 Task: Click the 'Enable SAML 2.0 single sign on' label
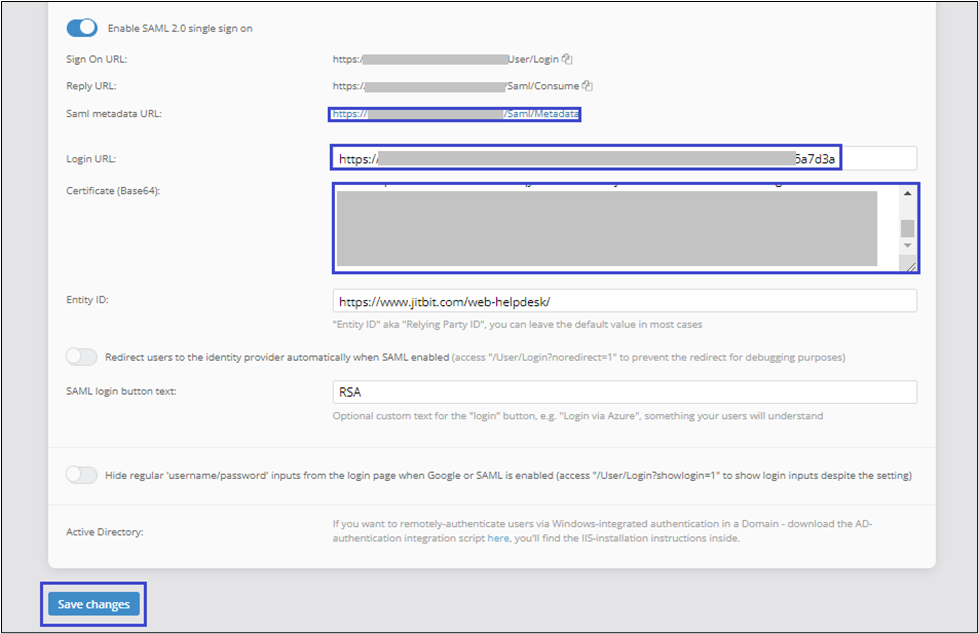(180, 28)
